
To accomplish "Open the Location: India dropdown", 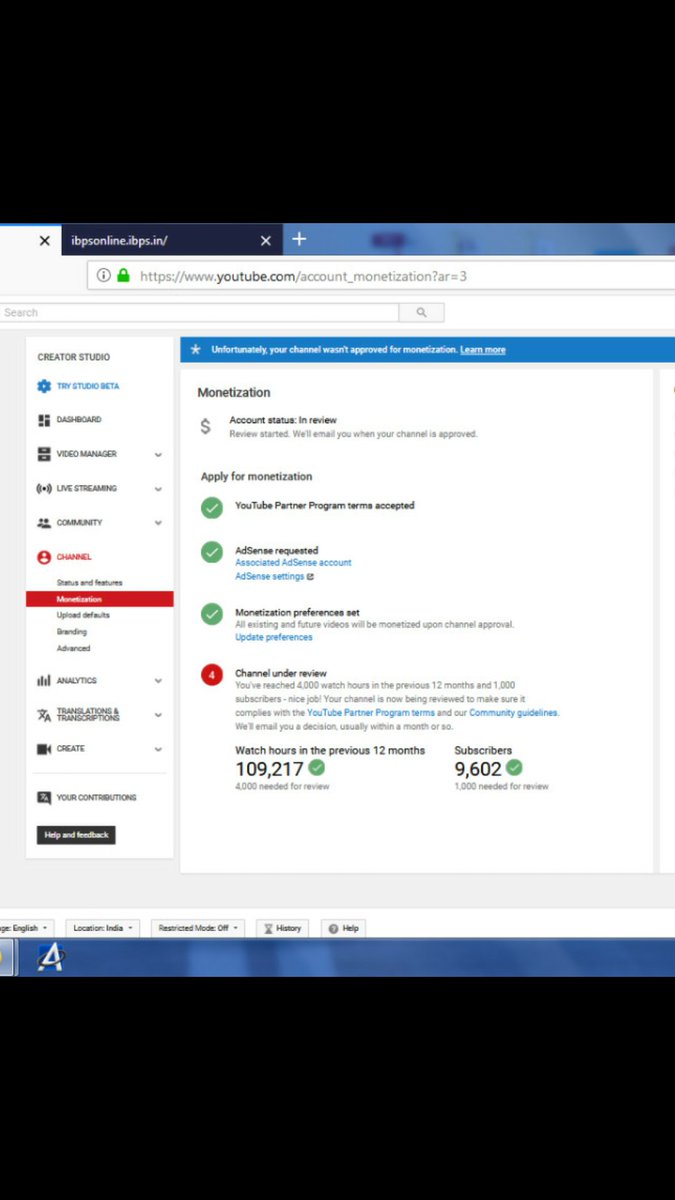I will 103,928.
